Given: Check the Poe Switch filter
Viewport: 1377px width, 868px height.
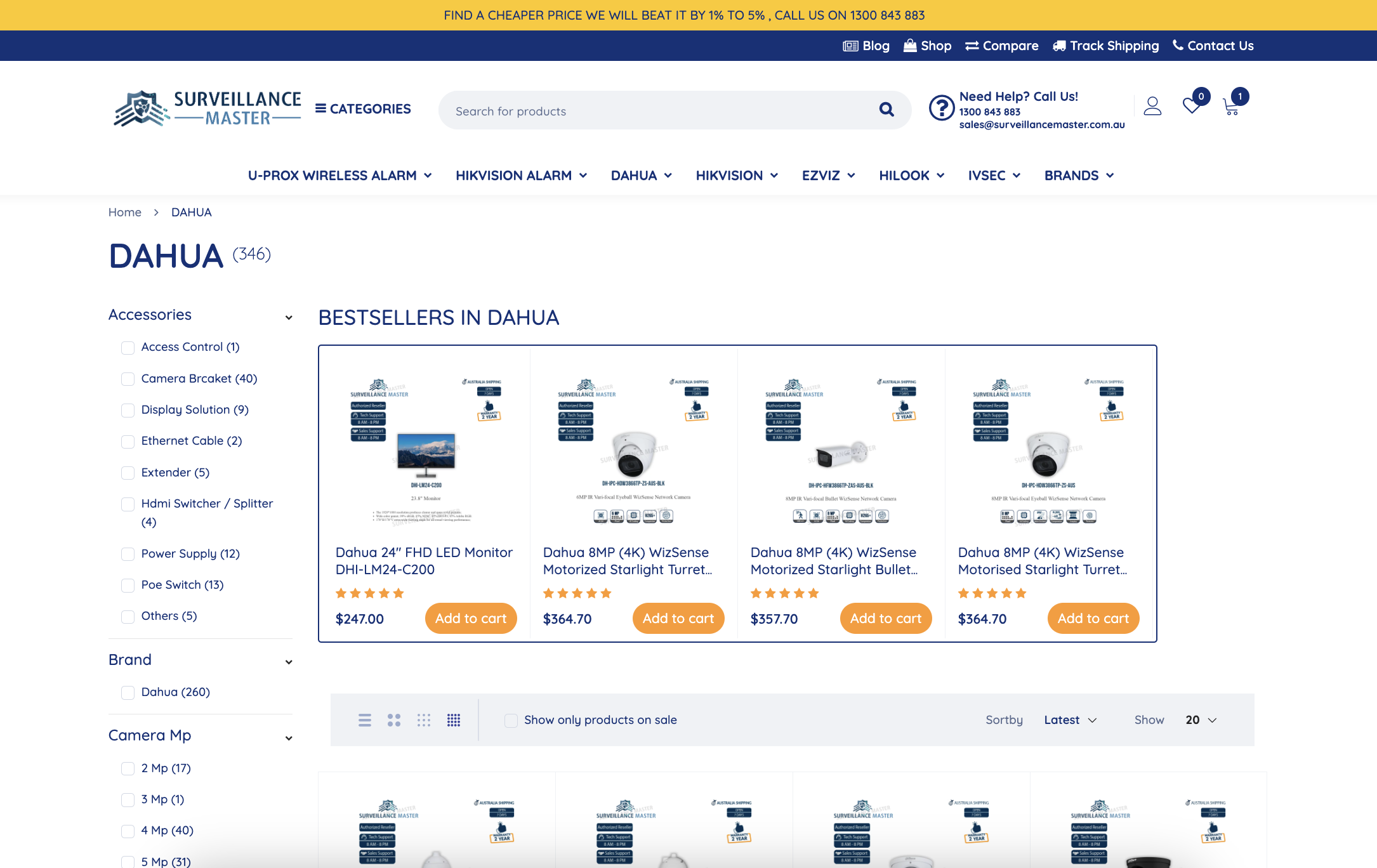Looking at the screenshot, I should tap(128, 585).
